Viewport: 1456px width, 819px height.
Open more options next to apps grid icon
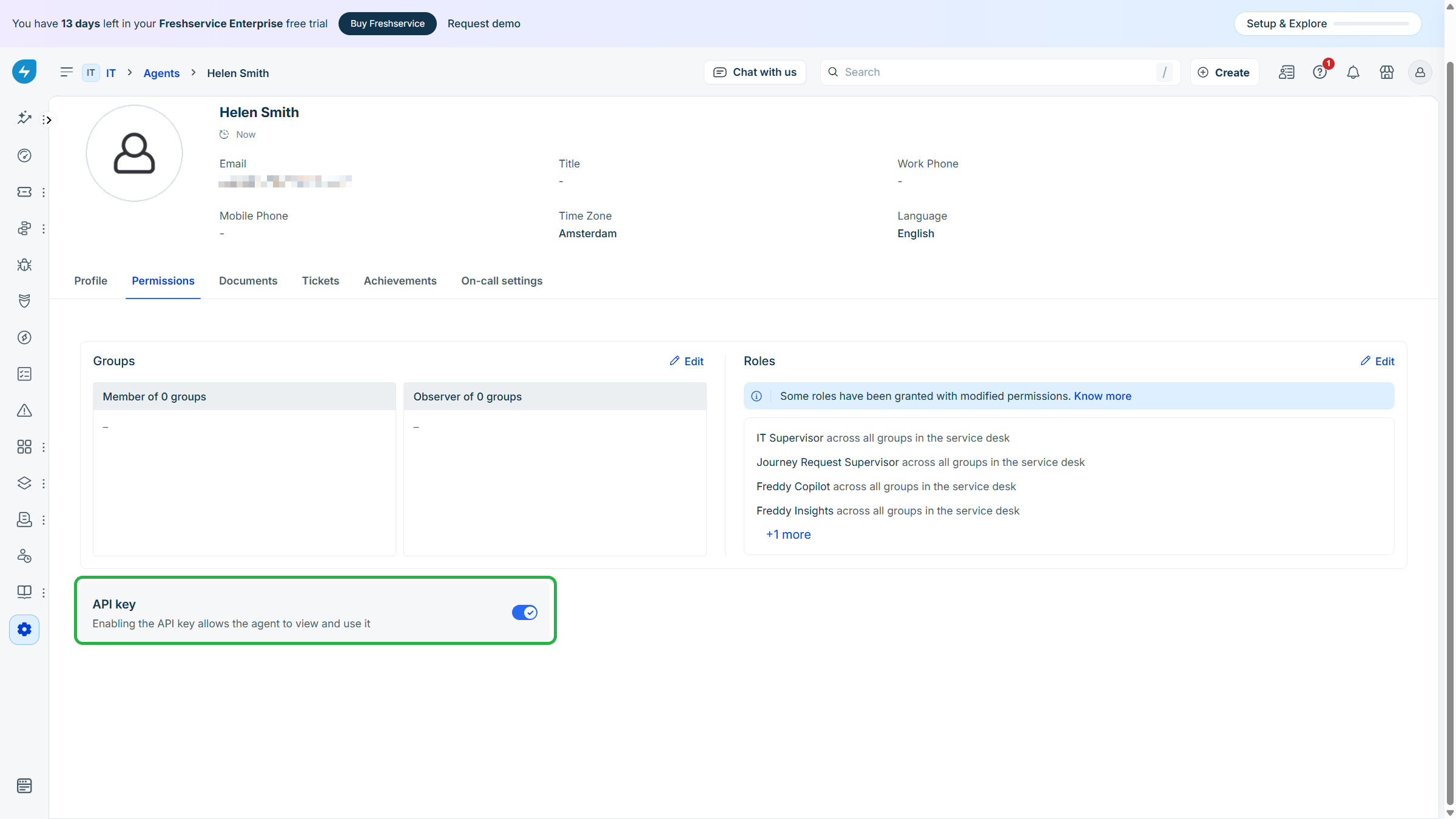[x=44, y=447]
